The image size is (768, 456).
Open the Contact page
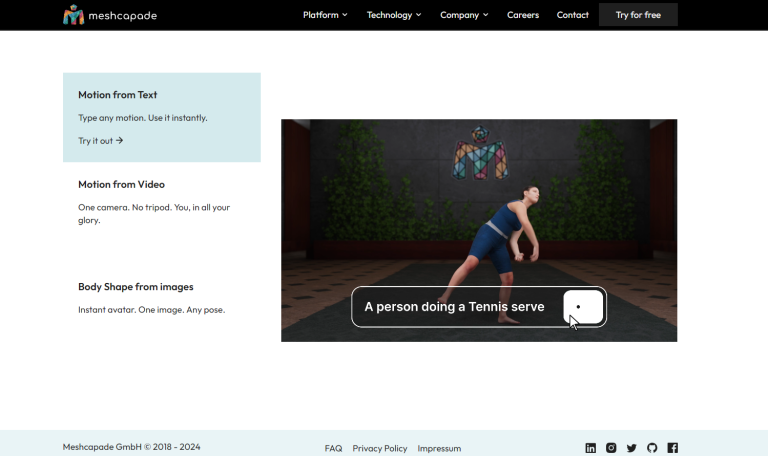[x=572, y=15]
